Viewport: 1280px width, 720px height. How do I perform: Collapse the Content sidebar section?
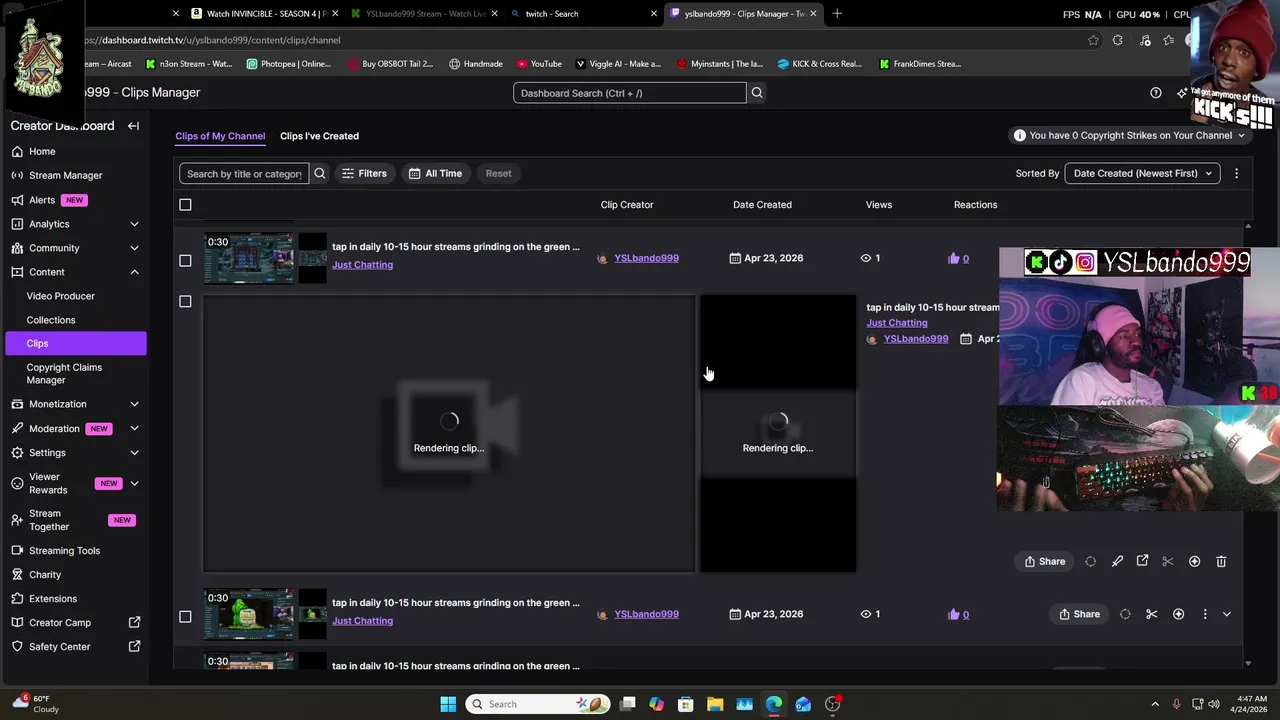coord(134,272)
